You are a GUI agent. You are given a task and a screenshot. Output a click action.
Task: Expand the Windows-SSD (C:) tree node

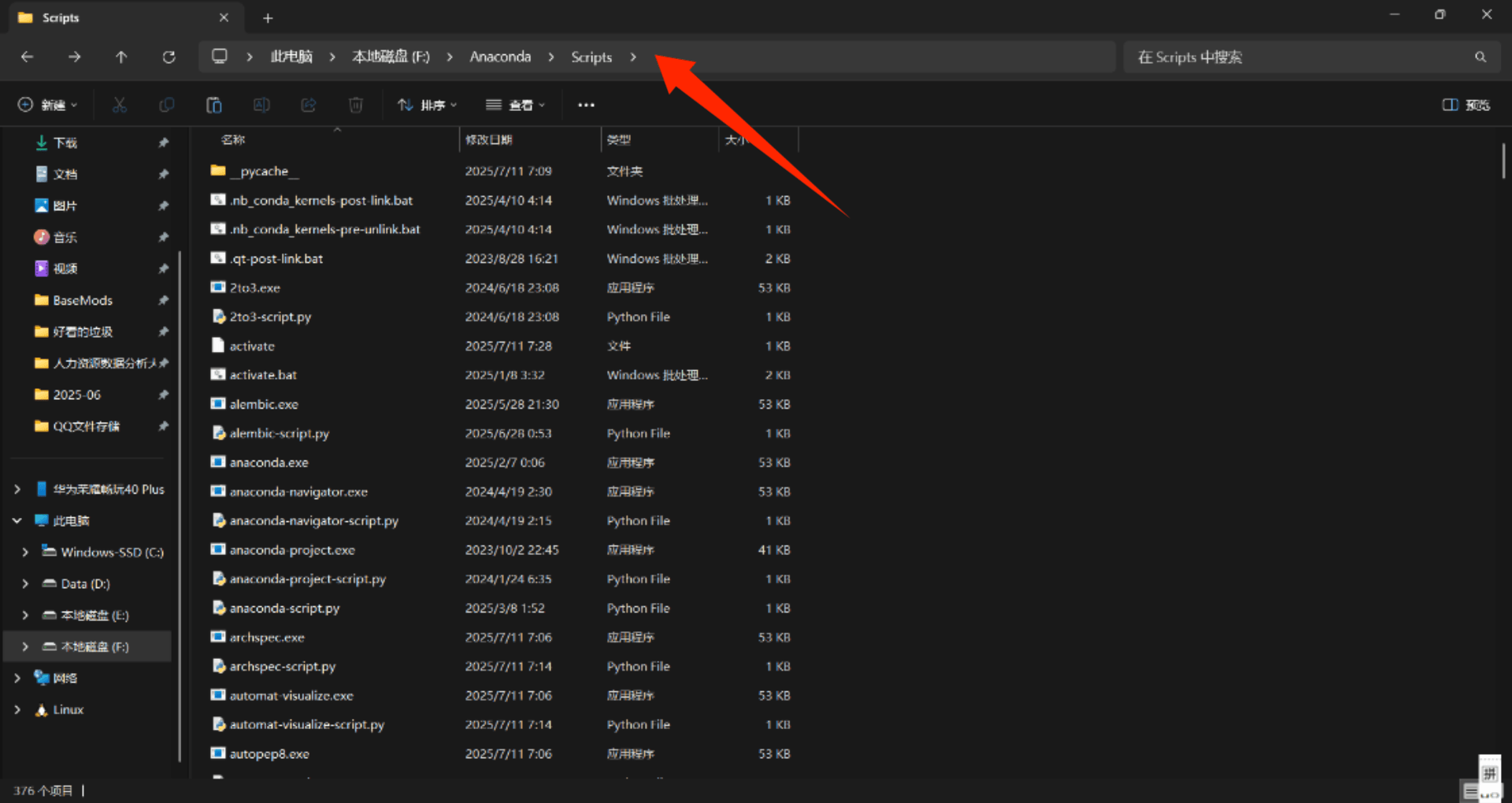(25, 552)
